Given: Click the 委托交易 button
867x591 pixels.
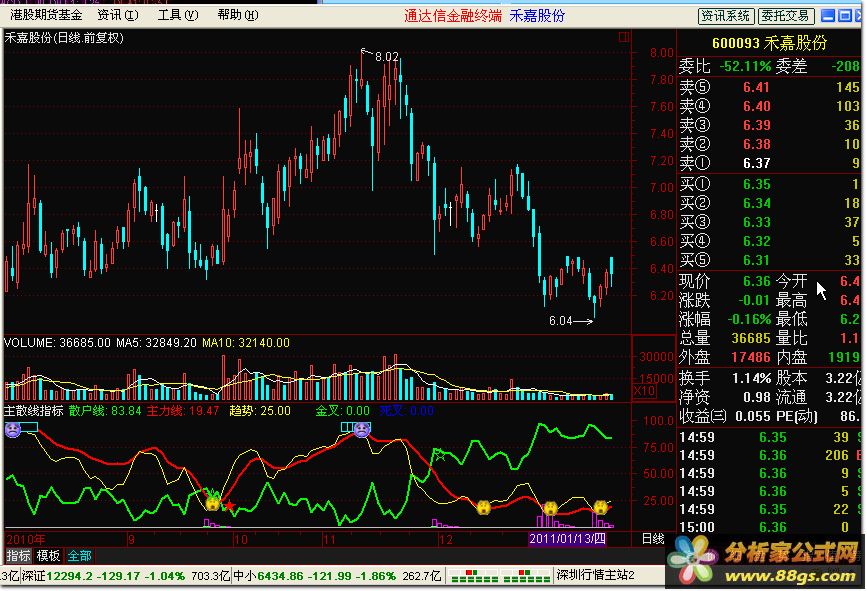Looking at the screenshot, I should (786, 15).
